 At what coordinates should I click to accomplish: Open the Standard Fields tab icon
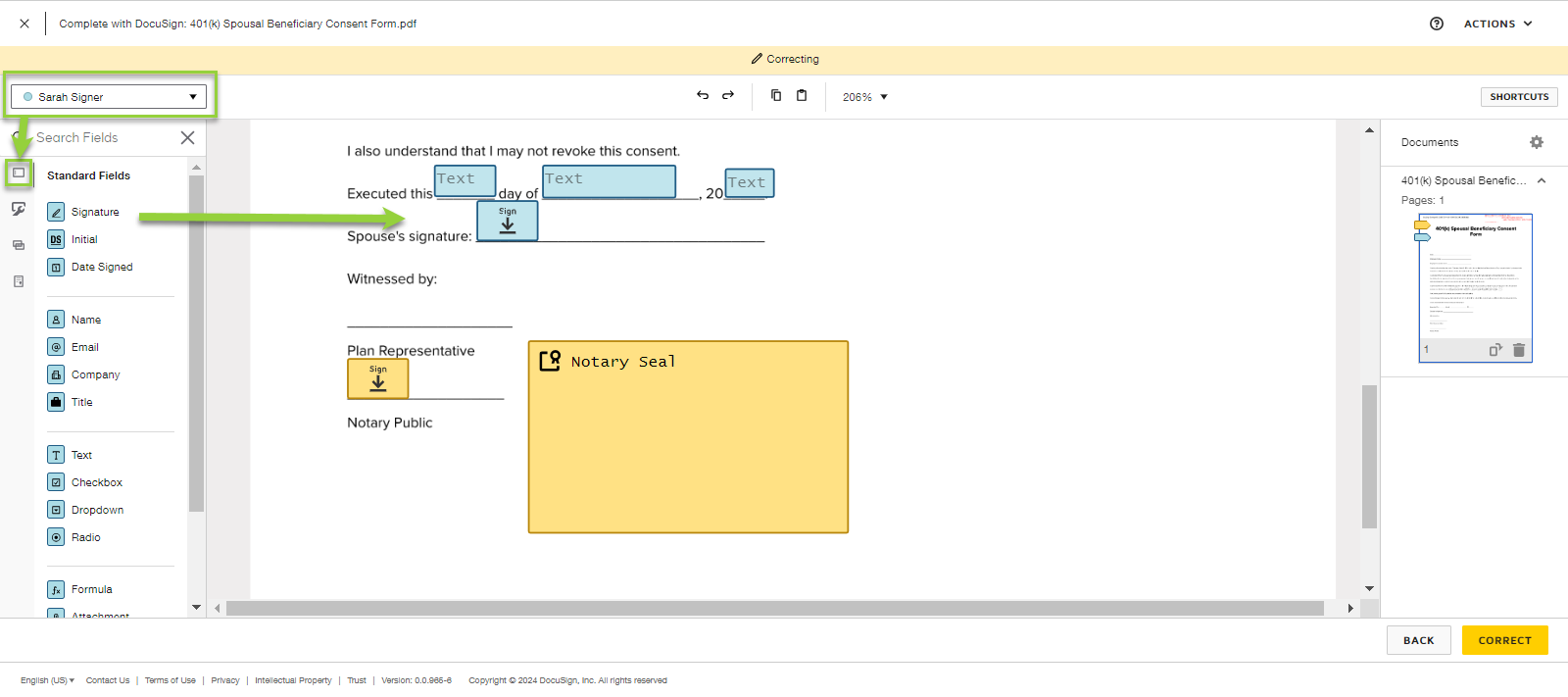pyautogui.click(x=19, y=174)
